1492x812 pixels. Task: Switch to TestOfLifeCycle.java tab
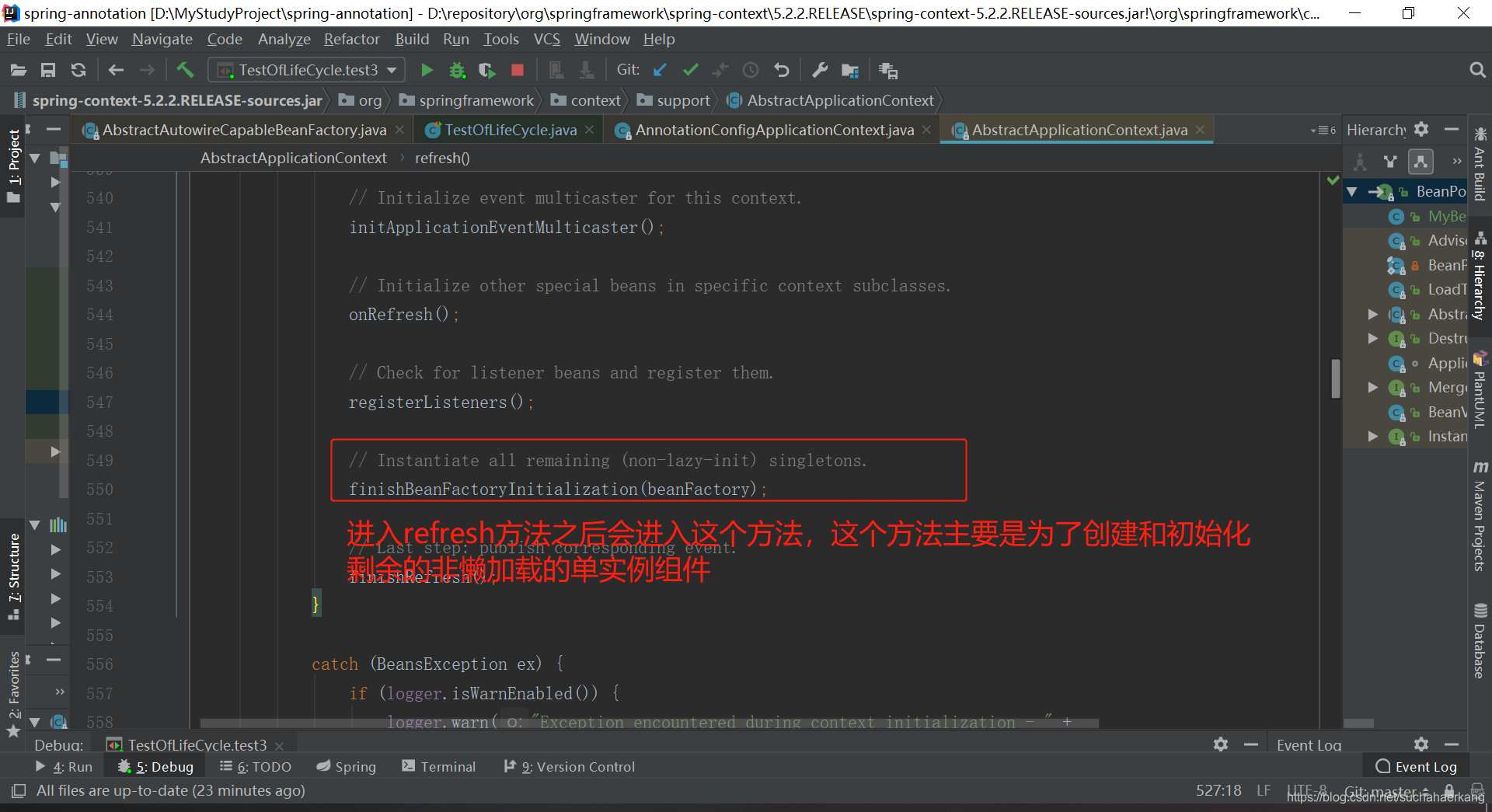click(x=510, y=130)
